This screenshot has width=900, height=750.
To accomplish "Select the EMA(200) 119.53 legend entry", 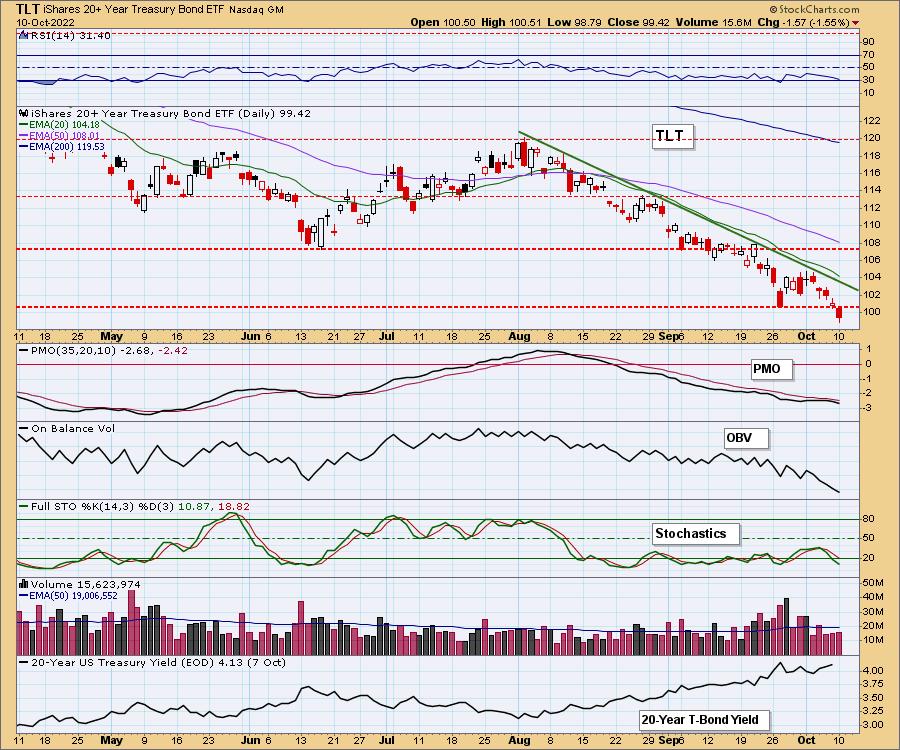I will tap(62, 146).
